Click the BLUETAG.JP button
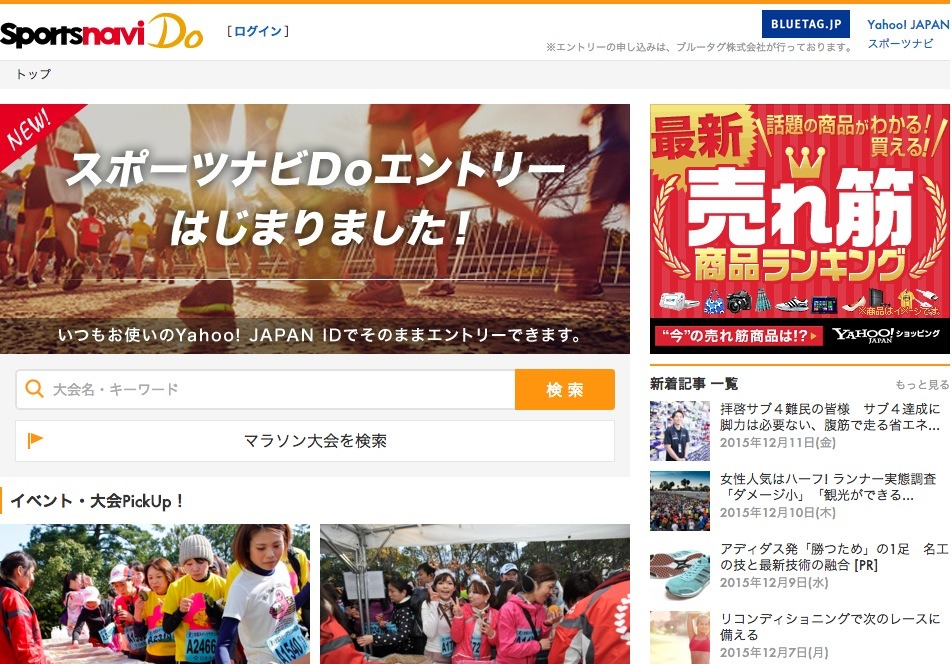 pyautogui.click(x=806, y=24)
